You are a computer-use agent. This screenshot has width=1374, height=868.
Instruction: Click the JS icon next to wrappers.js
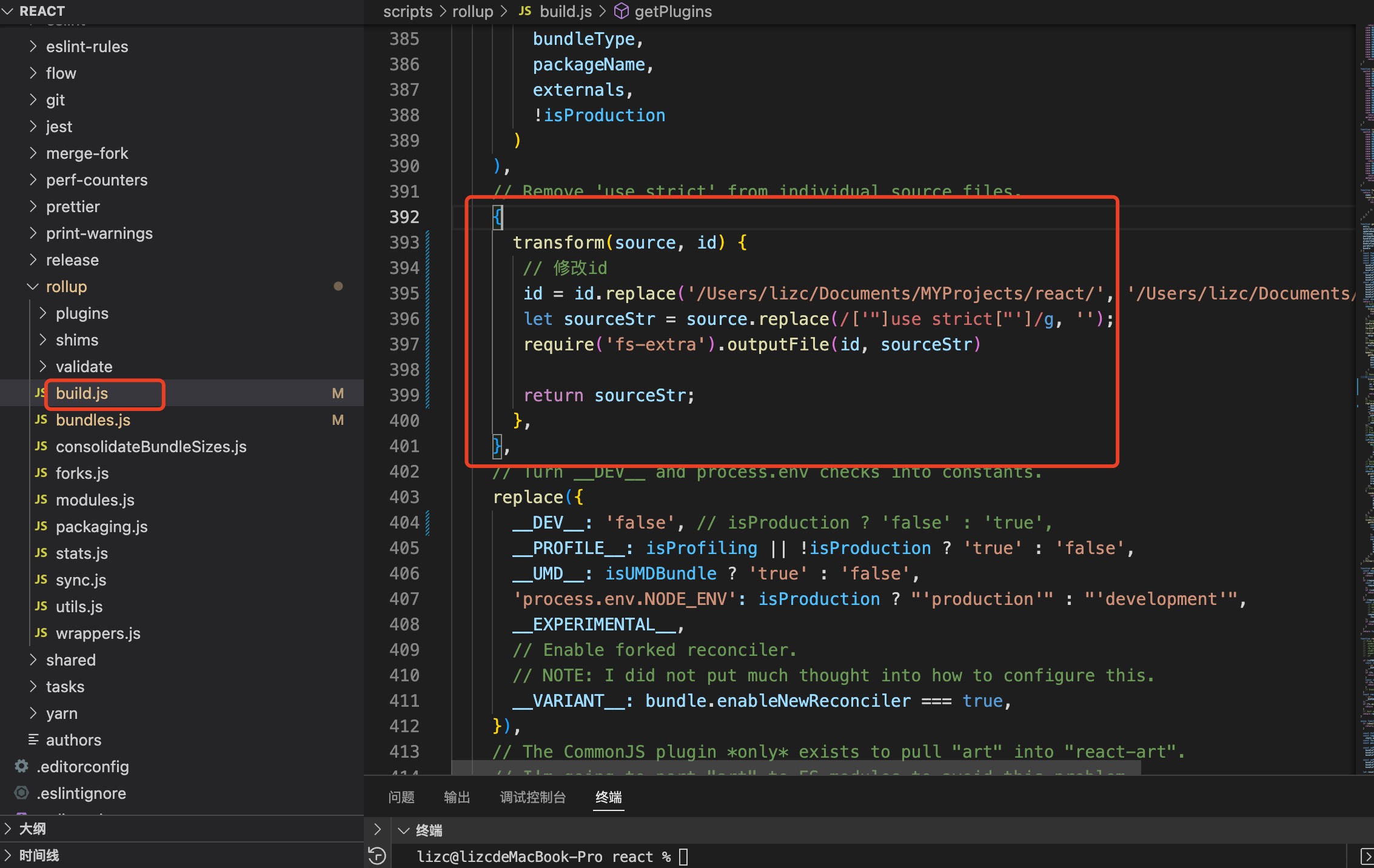click(41, 633)
